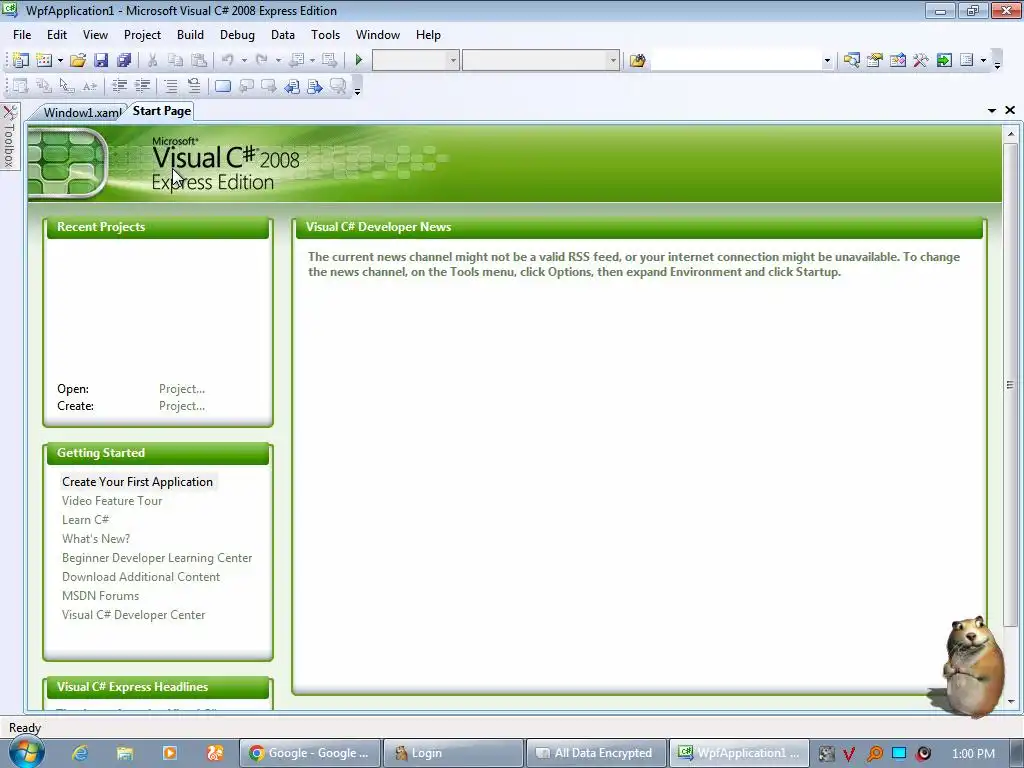Expand the Navigate Backward dropdown arrow
The height and width of the screenshot is (768, 1024).
click(x=312, y=60)
